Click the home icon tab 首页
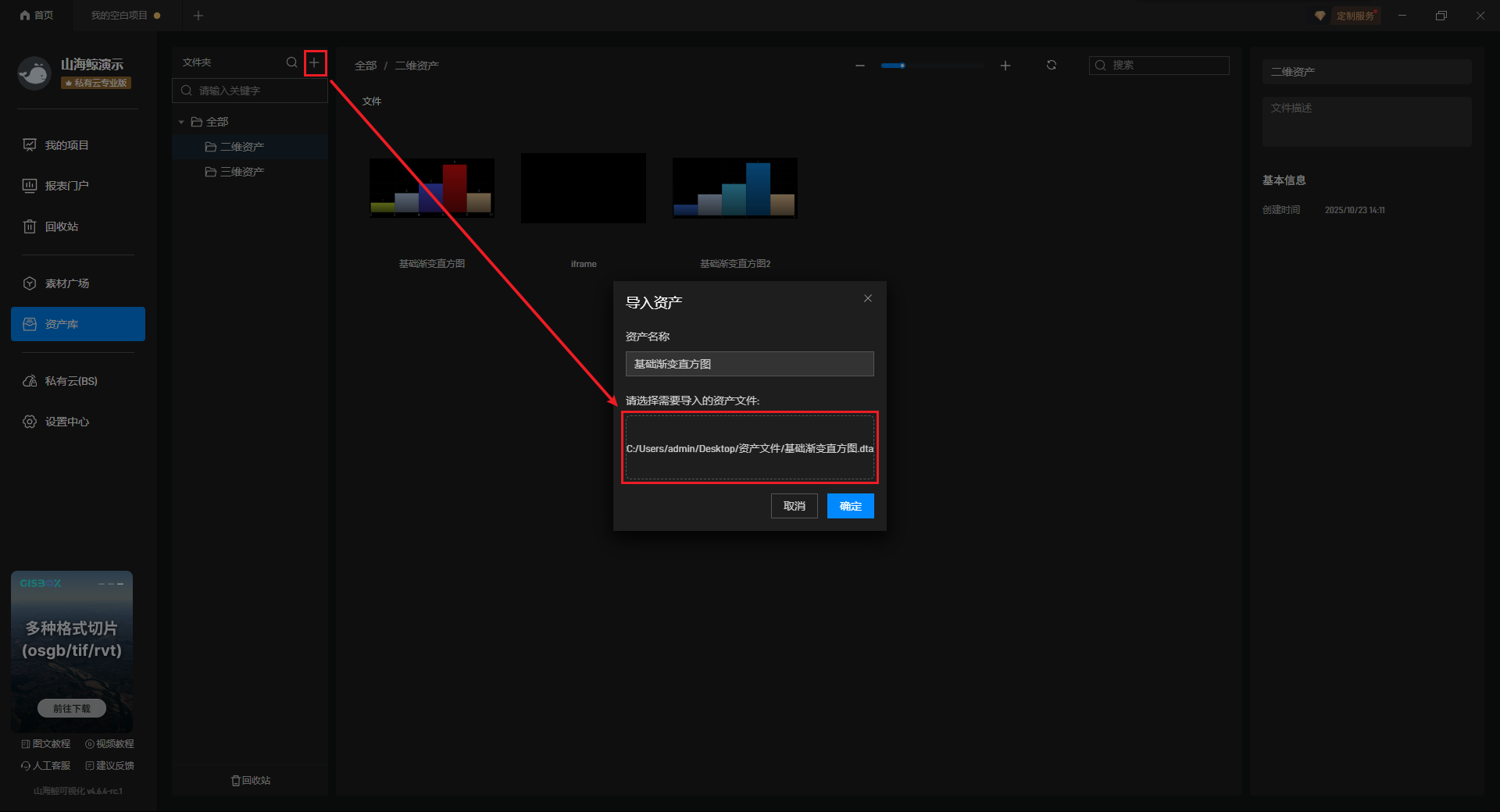 click(x=37, y=16)
